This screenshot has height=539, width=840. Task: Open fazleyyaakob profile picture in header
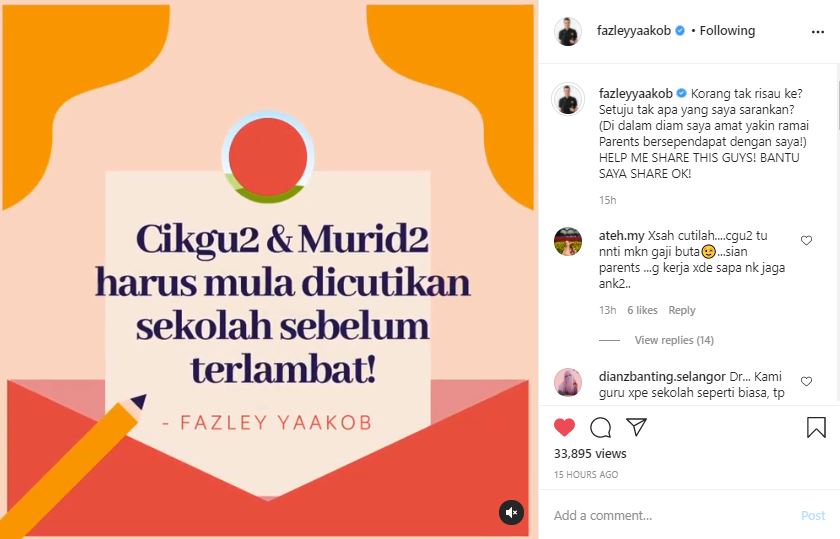(568, 31)
